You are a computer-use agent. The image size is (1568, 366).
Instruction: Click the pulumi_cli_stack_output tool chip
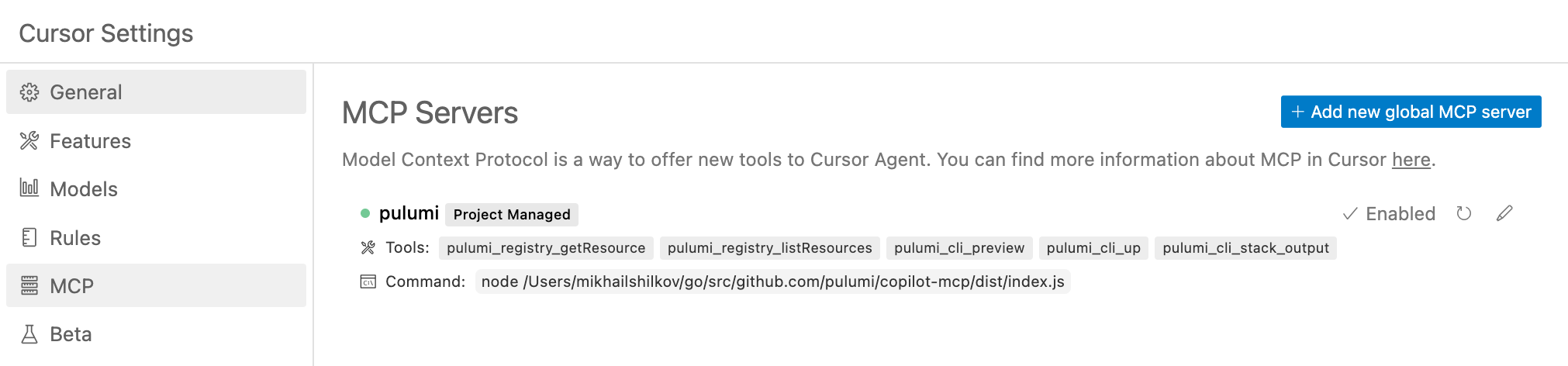(1245, 248)
